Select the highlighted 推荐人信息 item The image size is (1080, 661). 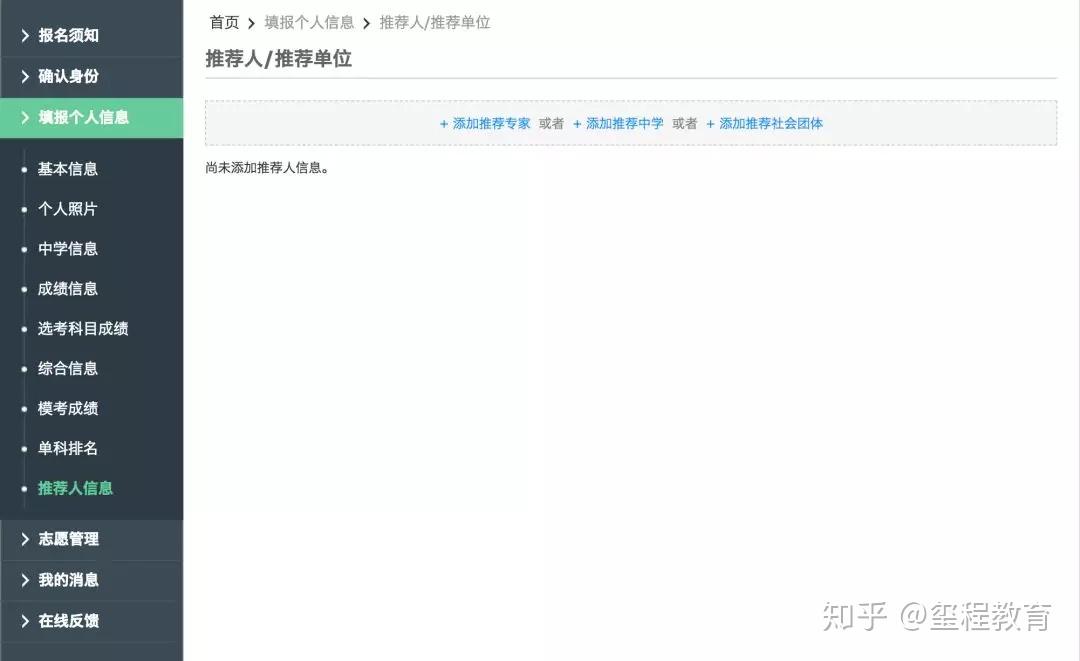click(75, 488)
